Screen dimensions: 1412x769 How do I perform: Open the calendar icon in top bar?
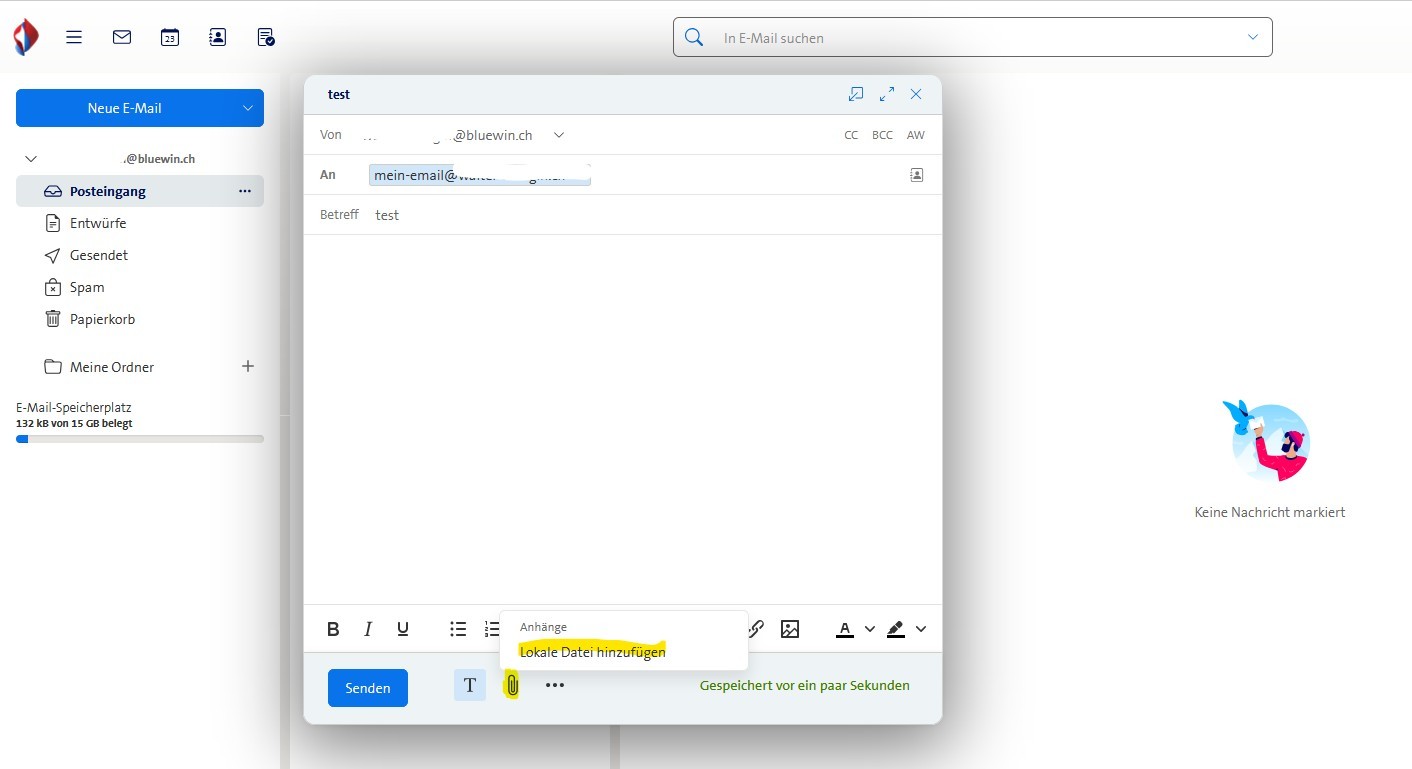(170, 38)
